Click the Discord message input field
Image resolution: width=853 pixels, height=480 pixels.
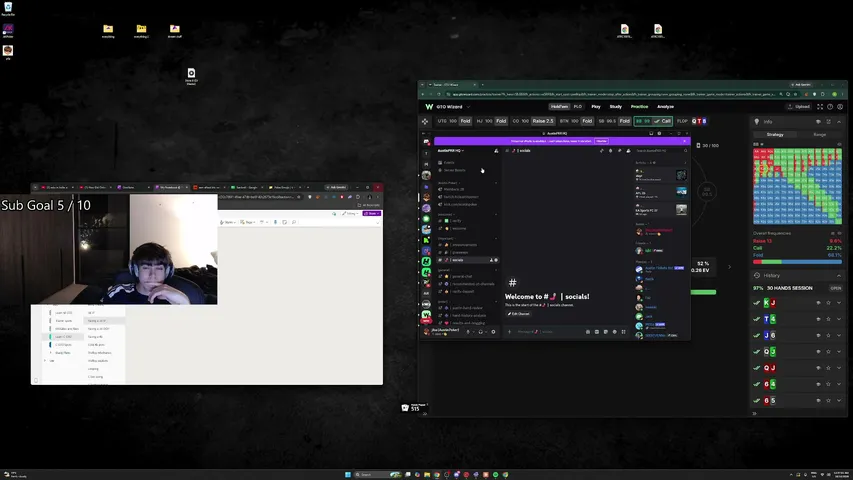[548, 331]
